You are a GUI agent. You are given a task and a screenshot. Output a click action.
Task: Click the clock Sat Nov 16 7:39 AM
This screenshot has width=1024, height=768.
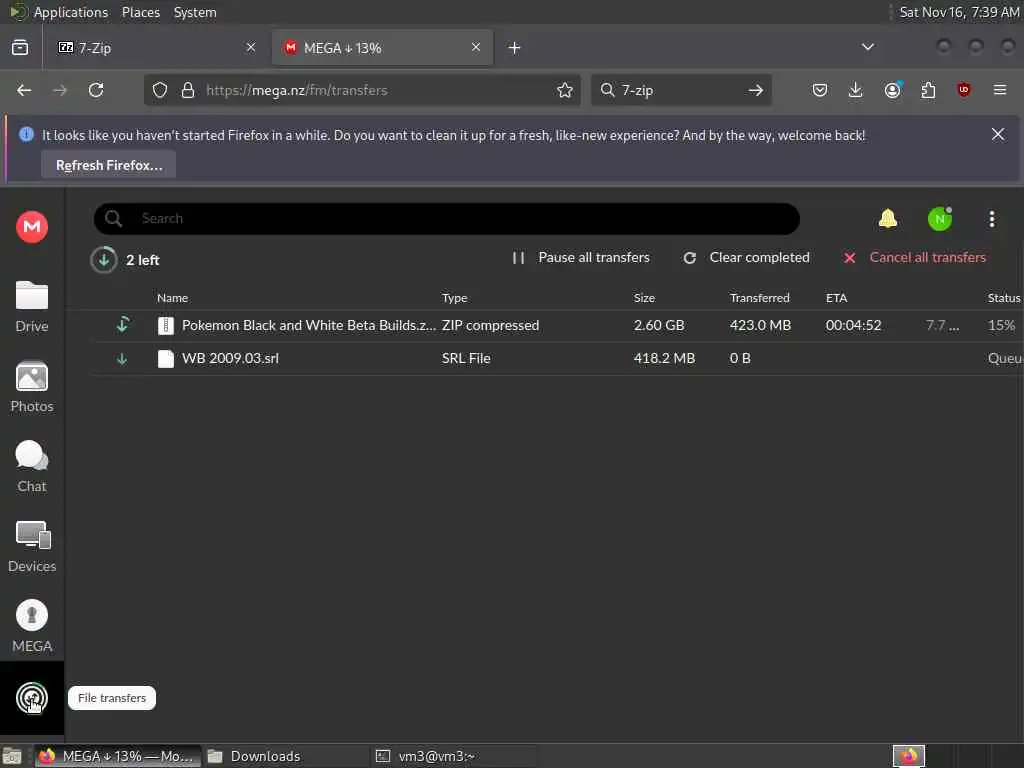click(959, 12)
